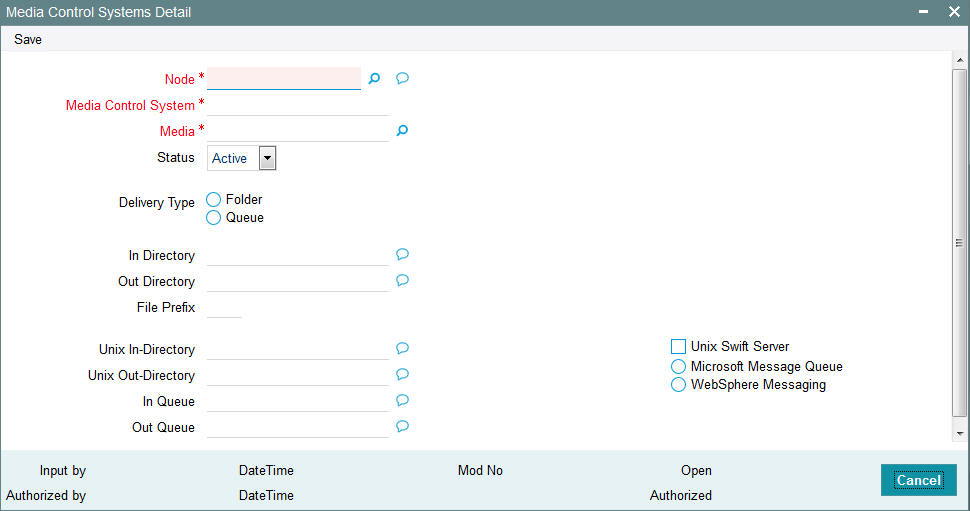Screen dimensions: 970x511
Task: Click the File Prefix field
Action: (x=224, y=307)
